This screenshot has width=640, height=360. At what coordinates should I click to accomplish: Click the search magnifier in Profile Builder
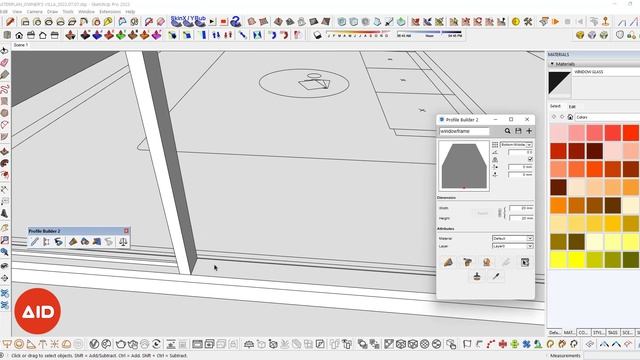pos(507,131)
